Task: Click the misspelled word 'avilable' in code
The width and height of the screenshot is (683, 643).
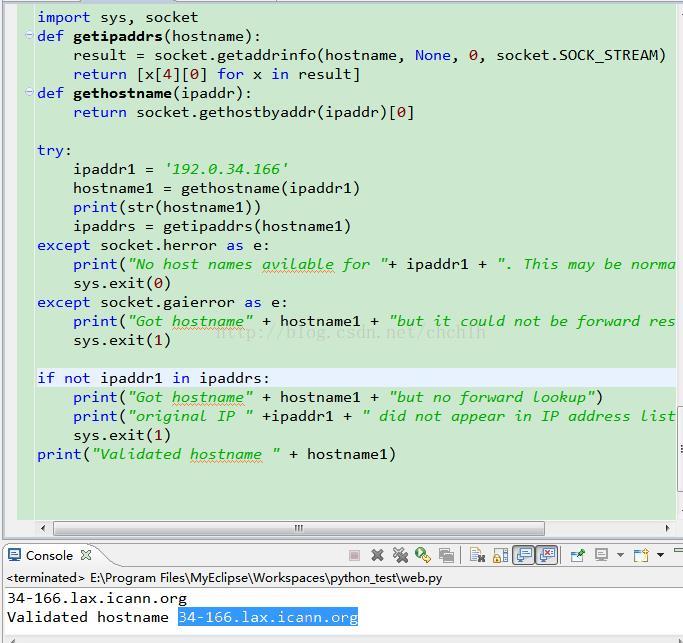Action: (x=298, y=264)
